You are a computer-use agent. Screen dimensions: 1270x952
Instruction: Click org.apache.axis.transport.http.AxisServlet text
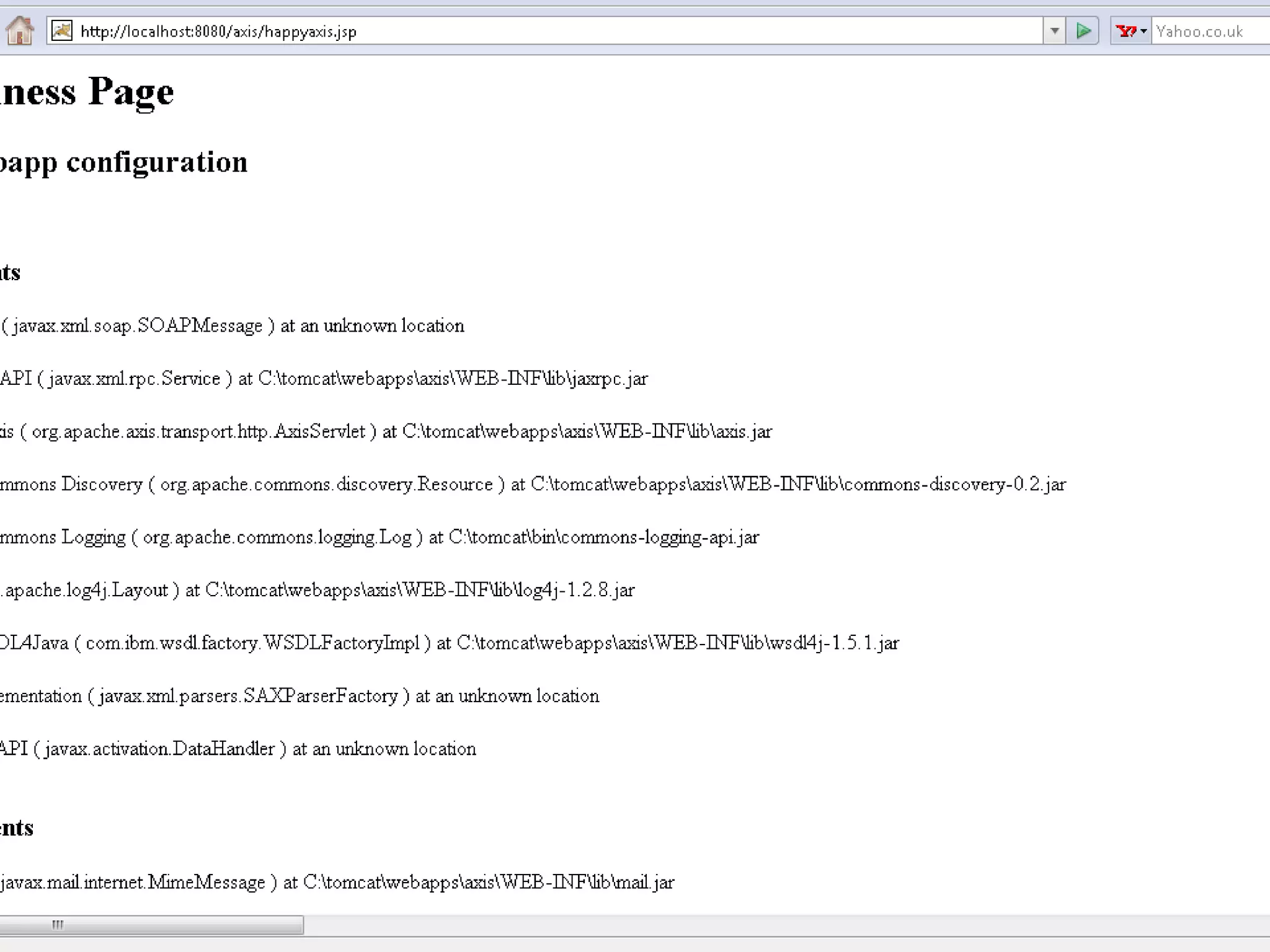(199, 431)
